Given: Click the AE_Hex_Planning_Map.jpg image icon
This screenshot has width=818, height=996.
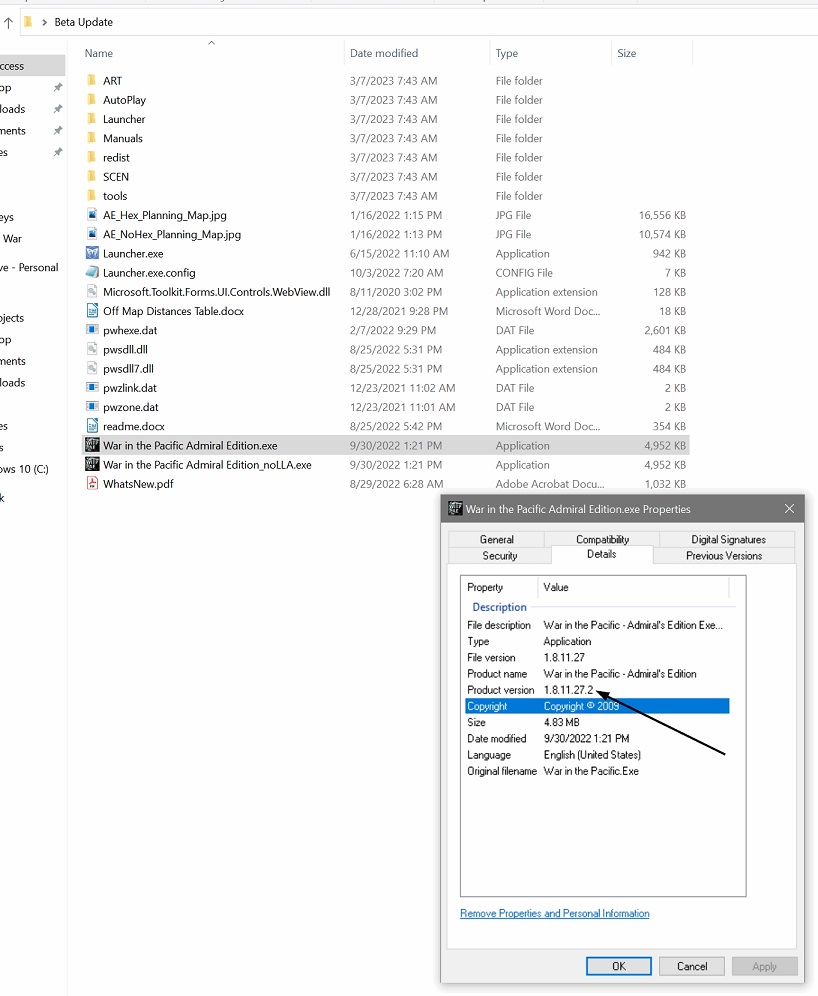Looking at the screenshot, I should click(92, 215).
